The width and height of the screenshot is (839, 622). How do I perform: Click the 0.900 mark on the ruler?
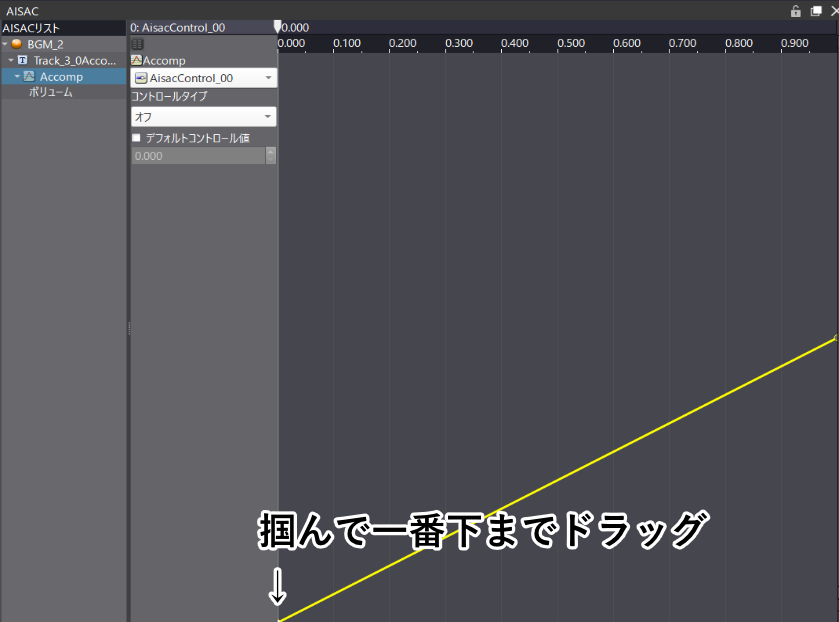794,43
